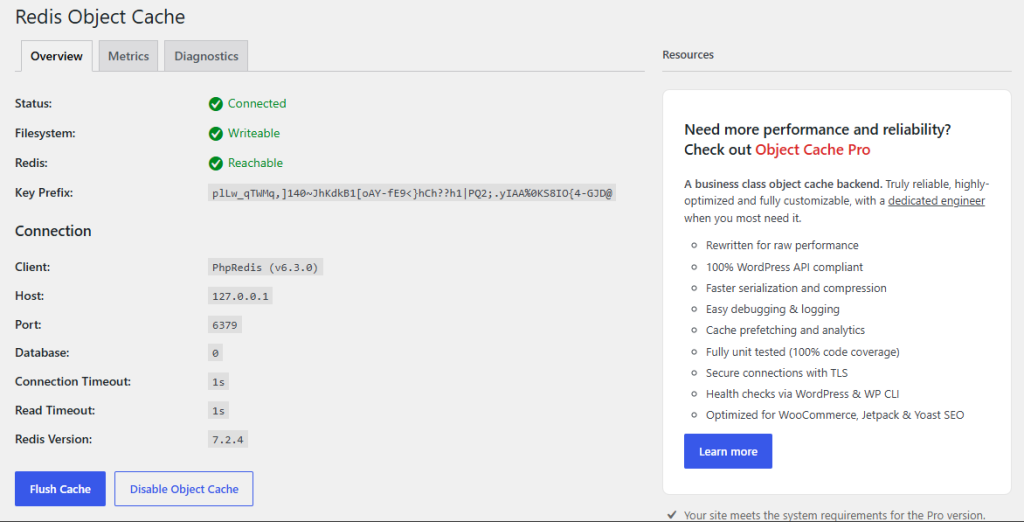Click the Redis Version label
1024x522 pixels.
54,439
